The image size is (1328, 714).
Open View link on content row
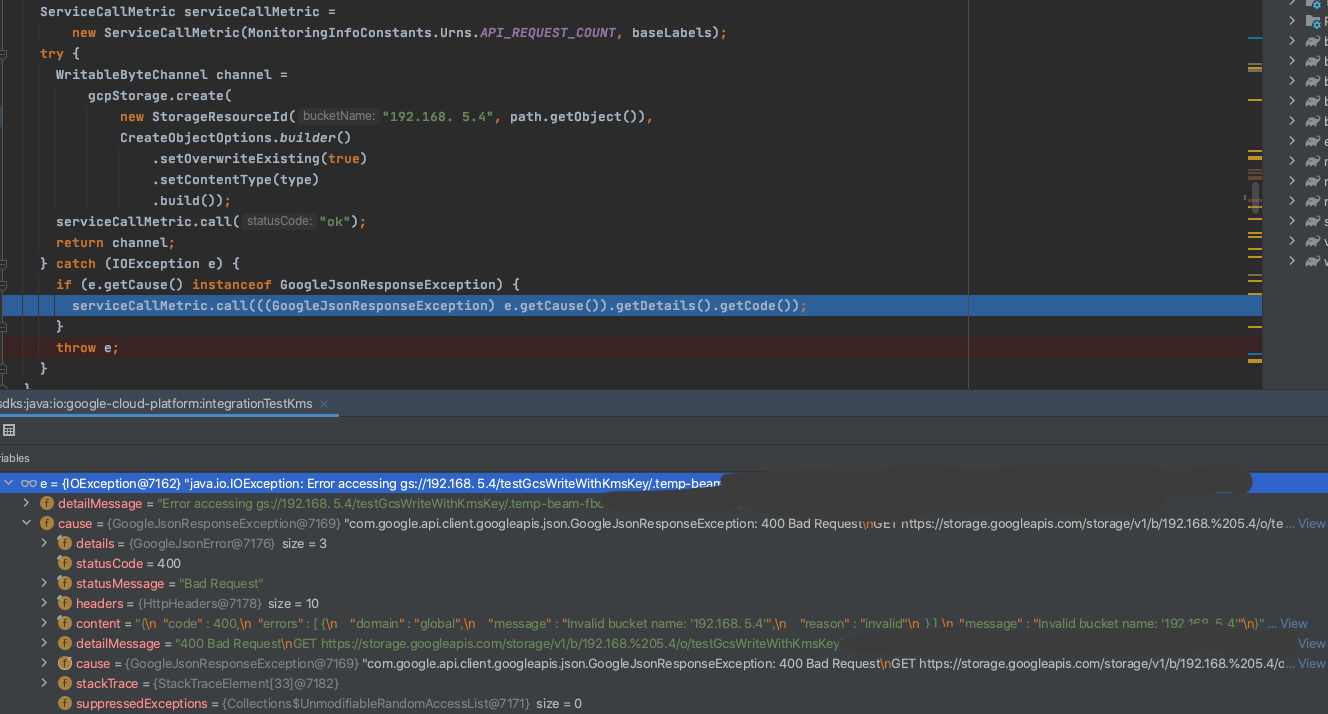[x=1293, y=623]
